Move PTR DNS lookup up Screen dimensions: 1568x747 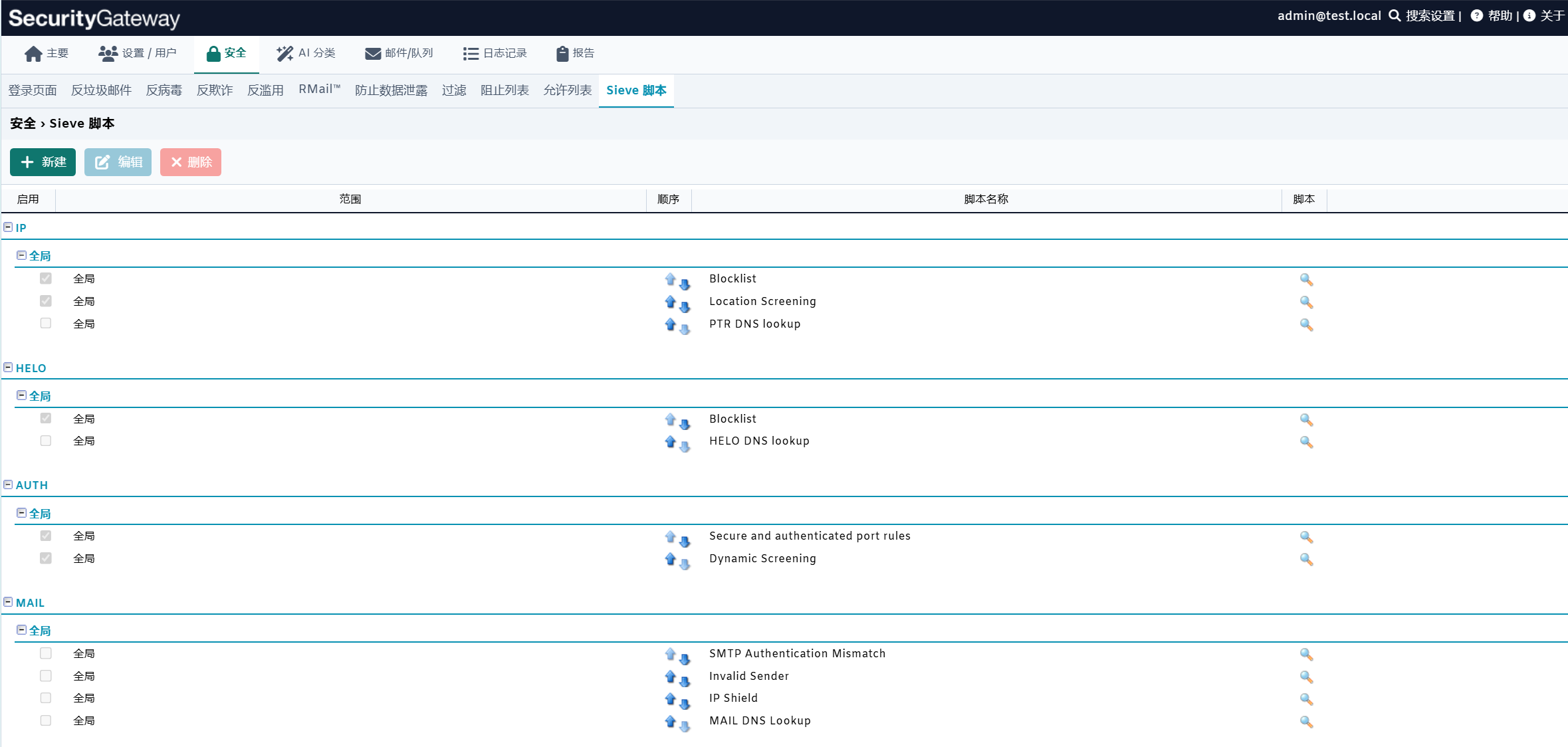click(670, 324)
